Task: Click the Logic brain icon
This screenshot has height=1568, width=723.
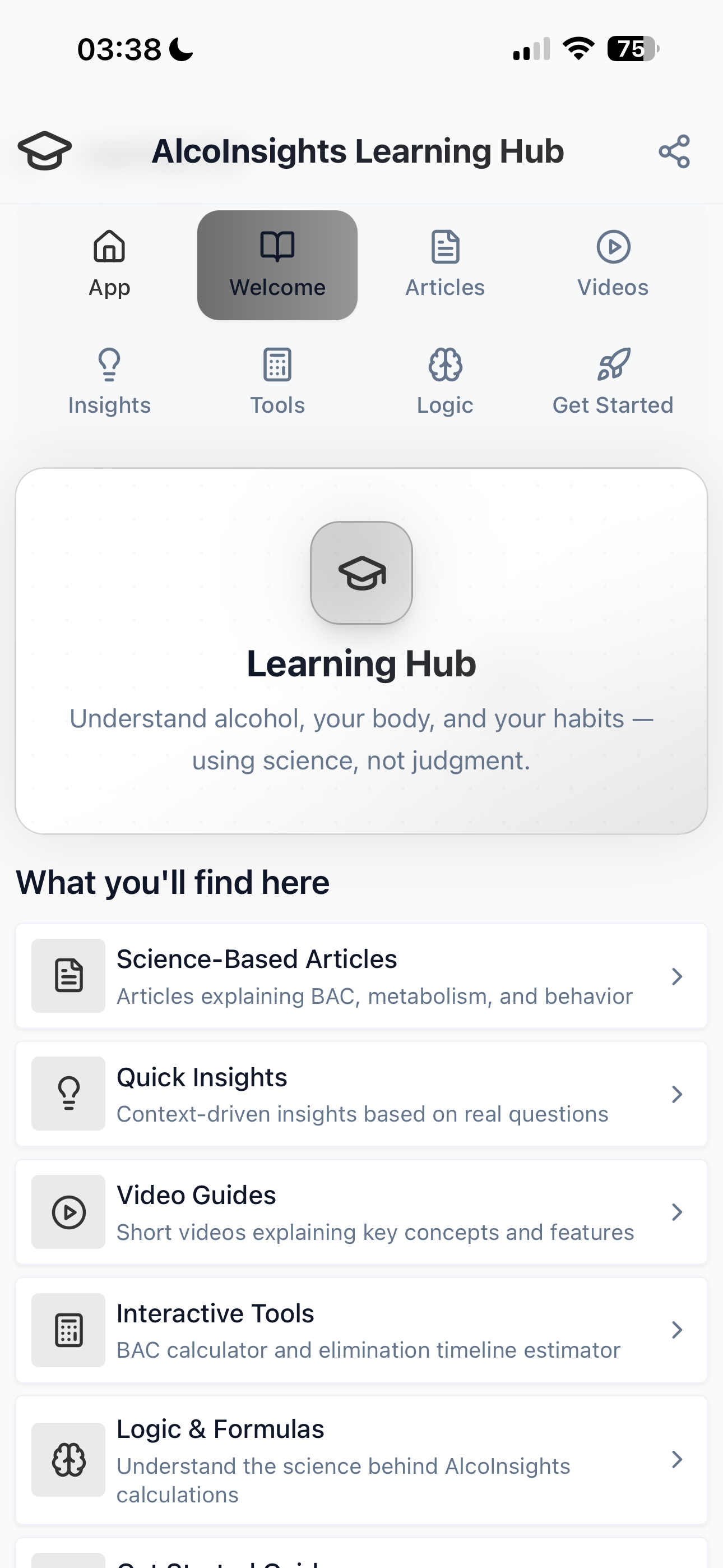Action: (x=445, y=364)
